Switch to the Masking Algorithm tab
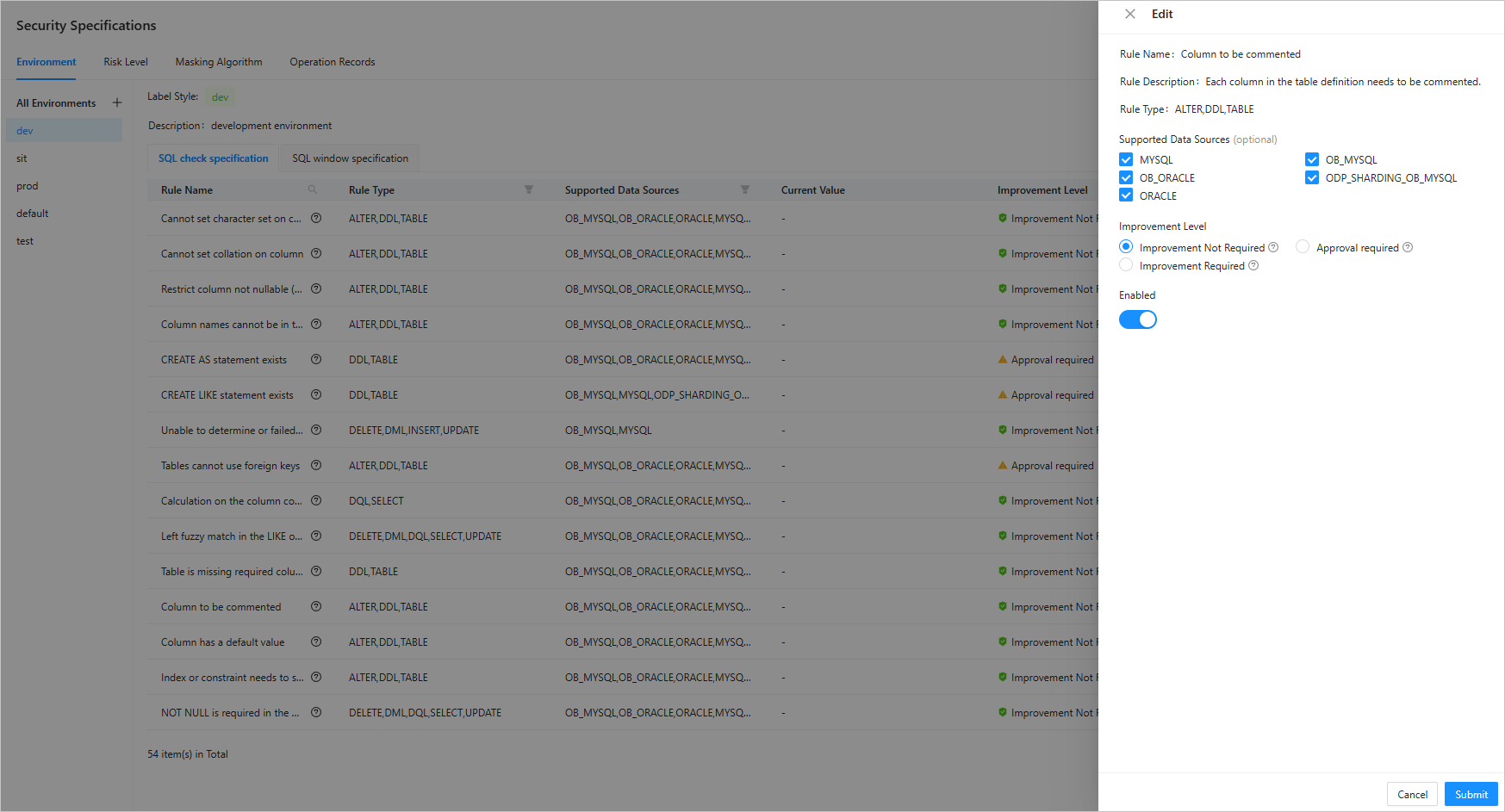This screenshot has width=1505, height=812. pos(219,62)
